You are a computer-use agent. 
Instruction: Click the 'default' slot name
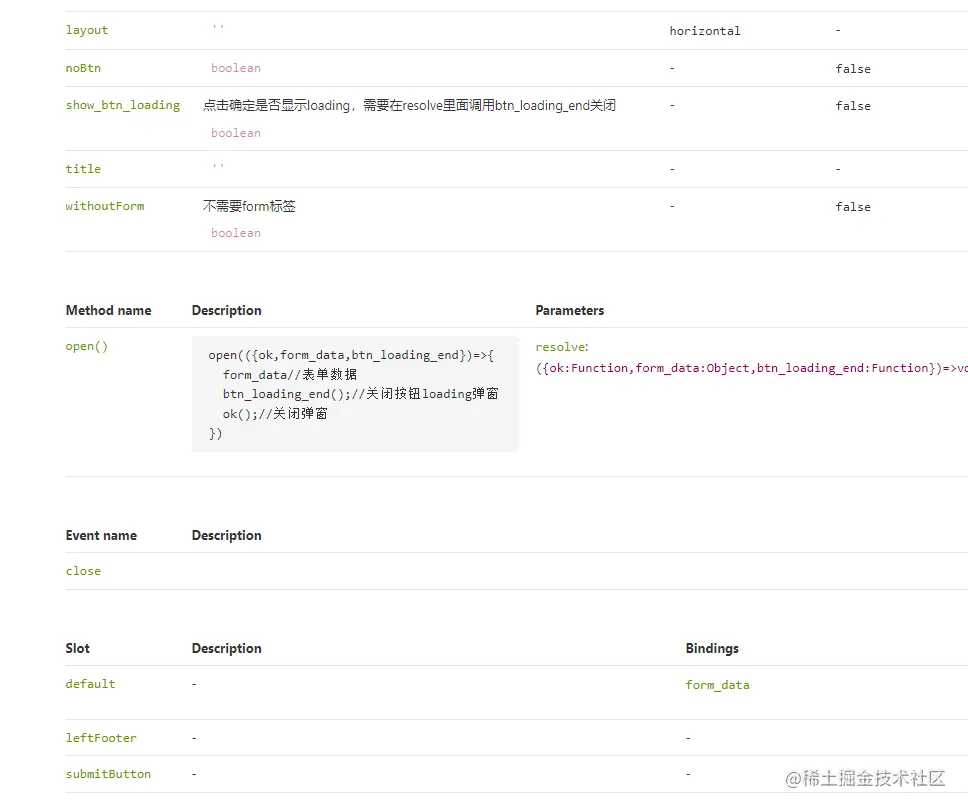click(90, 684)
